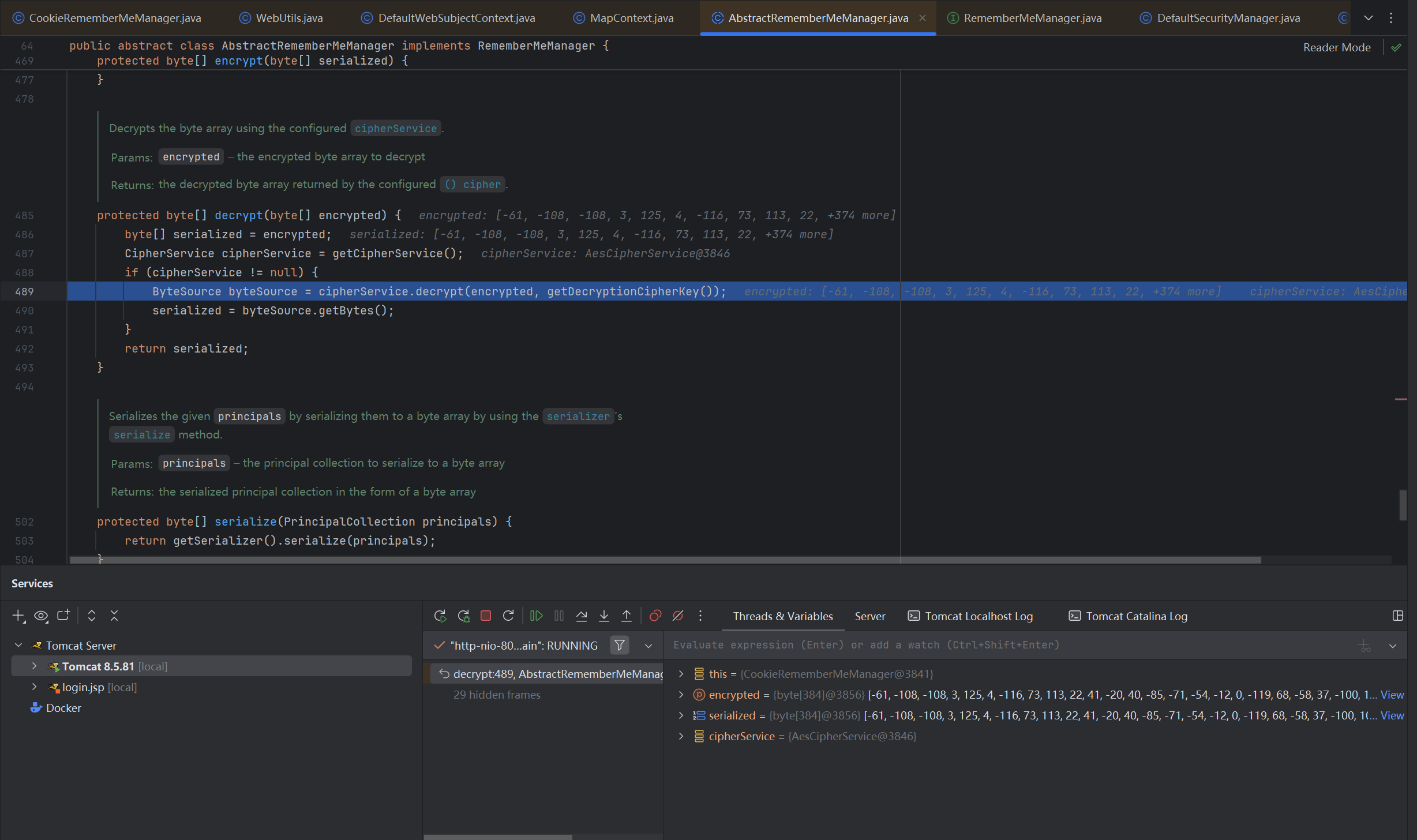Click the Step Into arrow icon
The width and height of the screenshot is (1417, 840).
point(603,616)
